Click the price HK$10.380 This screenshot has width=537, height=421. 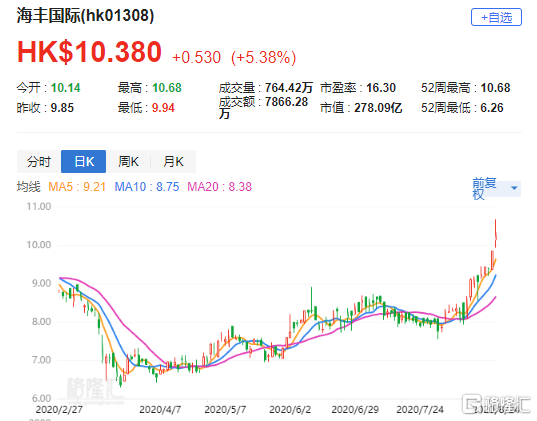tap(89, 52)
